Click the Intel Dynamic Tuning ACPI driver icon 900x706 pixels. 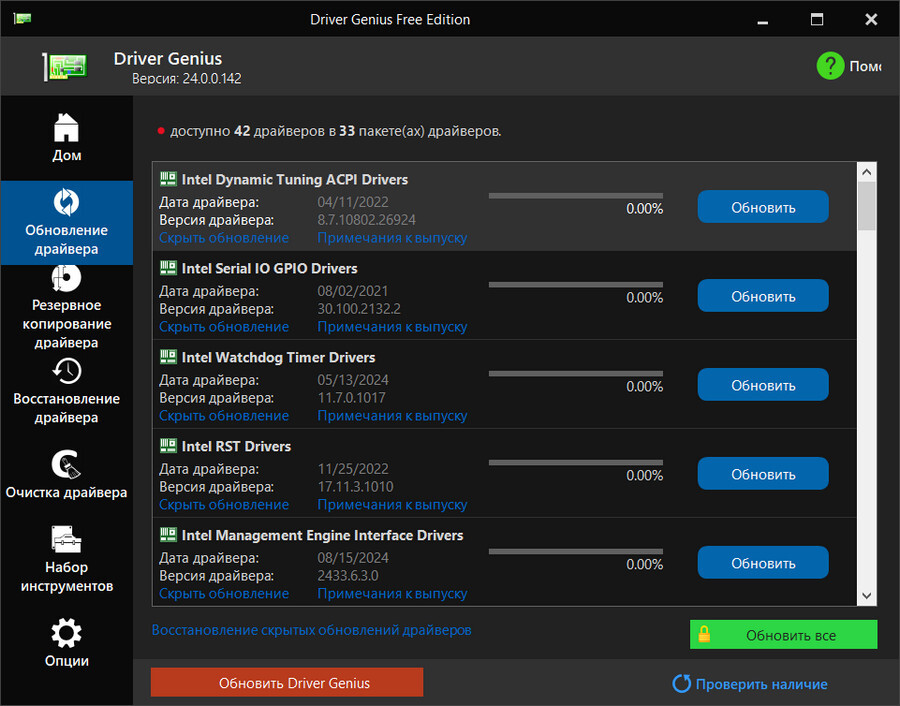(x=168, y=179)
